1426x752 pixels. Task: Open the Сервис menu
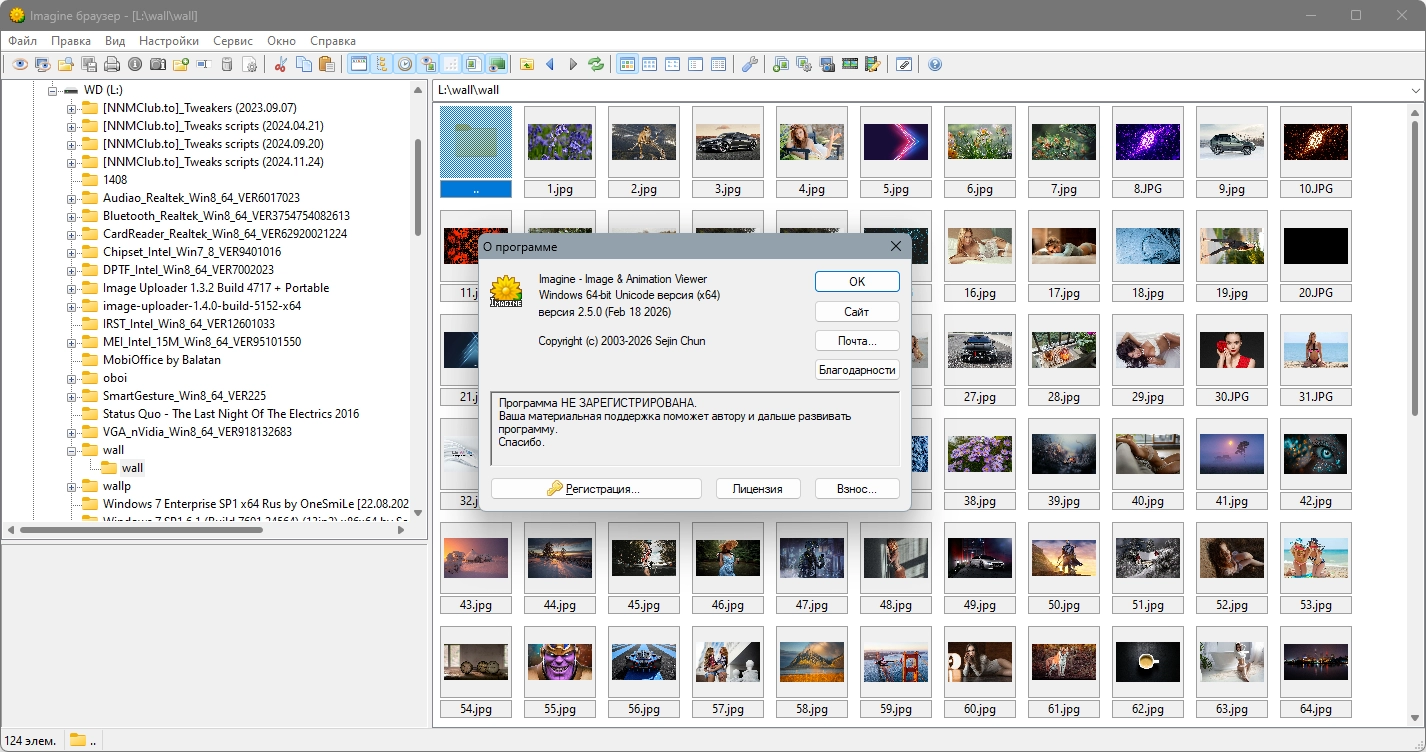(x=233, y=41)
